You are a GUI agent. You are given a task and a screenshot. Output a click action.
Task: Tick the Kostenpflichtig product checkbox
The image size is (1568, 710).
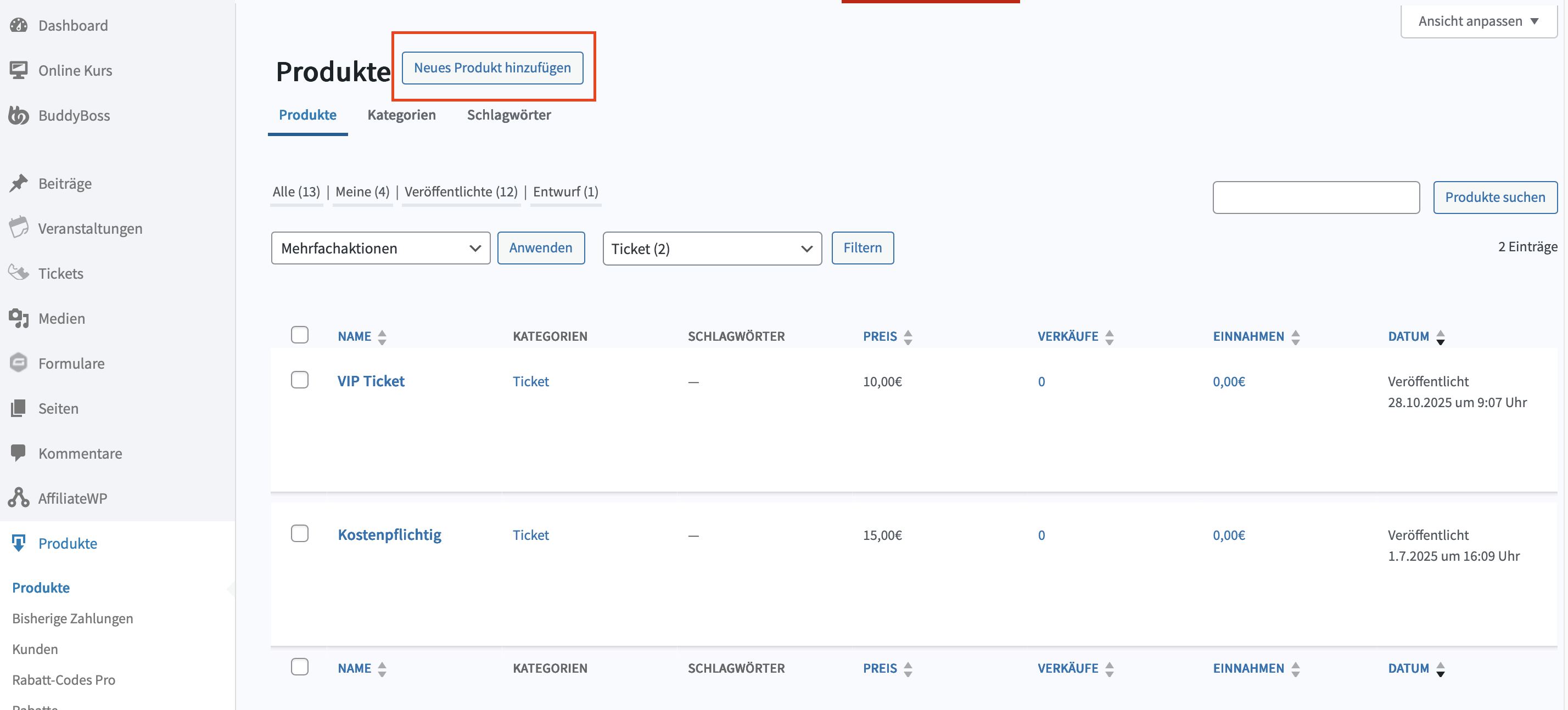(x=299, y=533)
